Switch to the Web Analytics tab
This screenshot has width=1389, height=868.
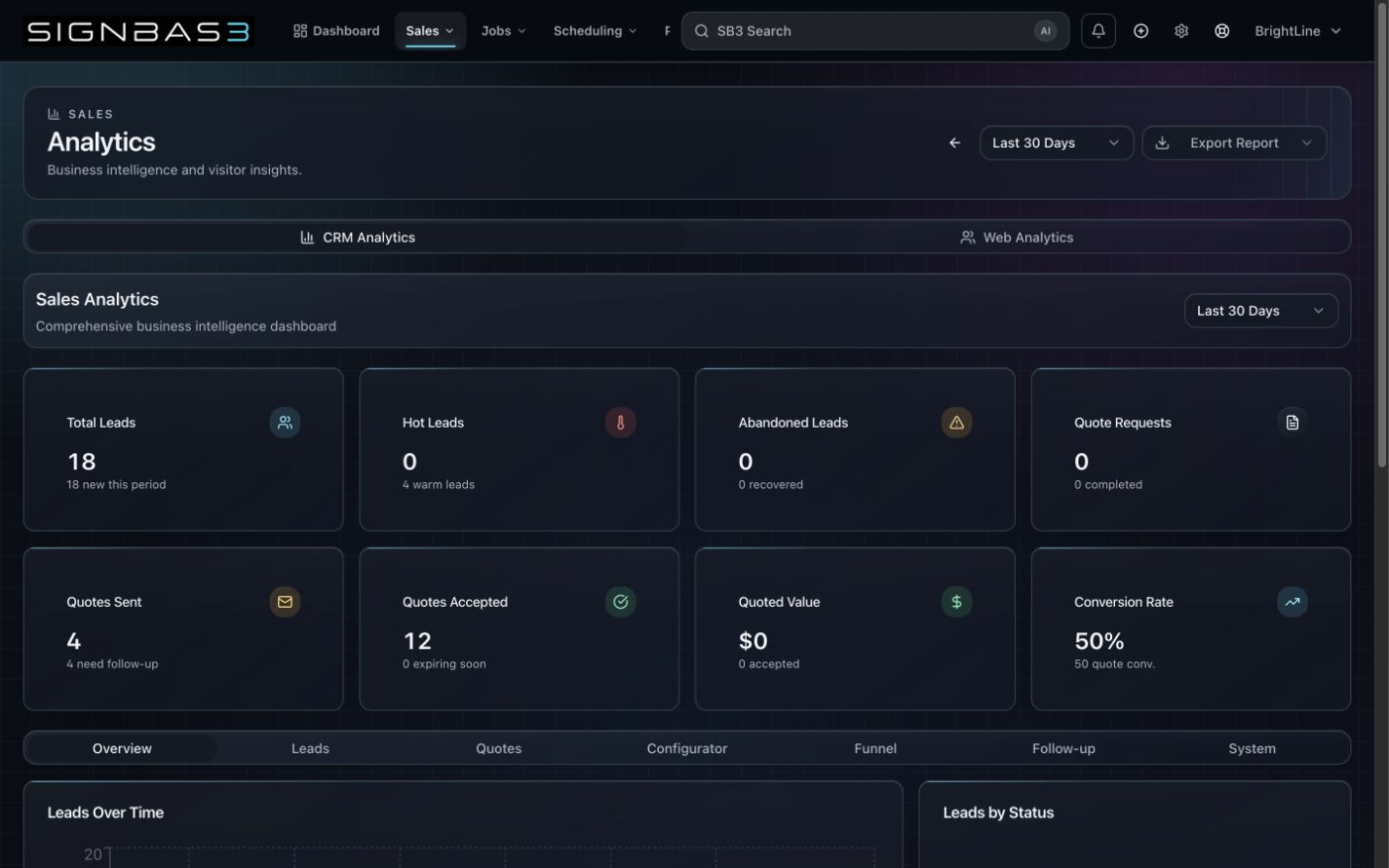click(x=1017, y=238)
